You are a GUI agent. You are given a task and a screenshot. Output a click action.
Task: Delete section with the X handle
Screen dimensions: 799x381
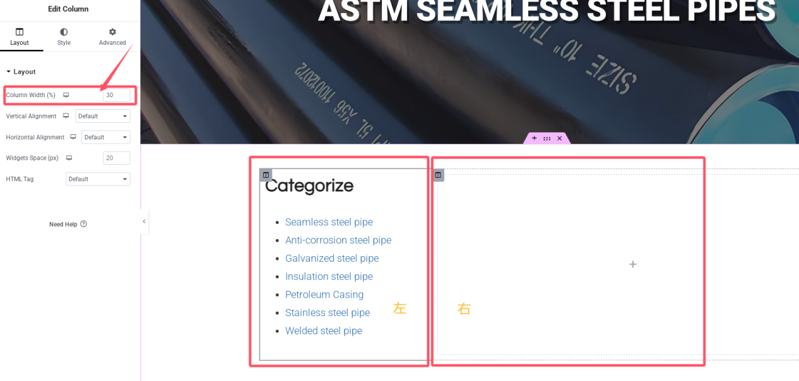tap(560, 139)
